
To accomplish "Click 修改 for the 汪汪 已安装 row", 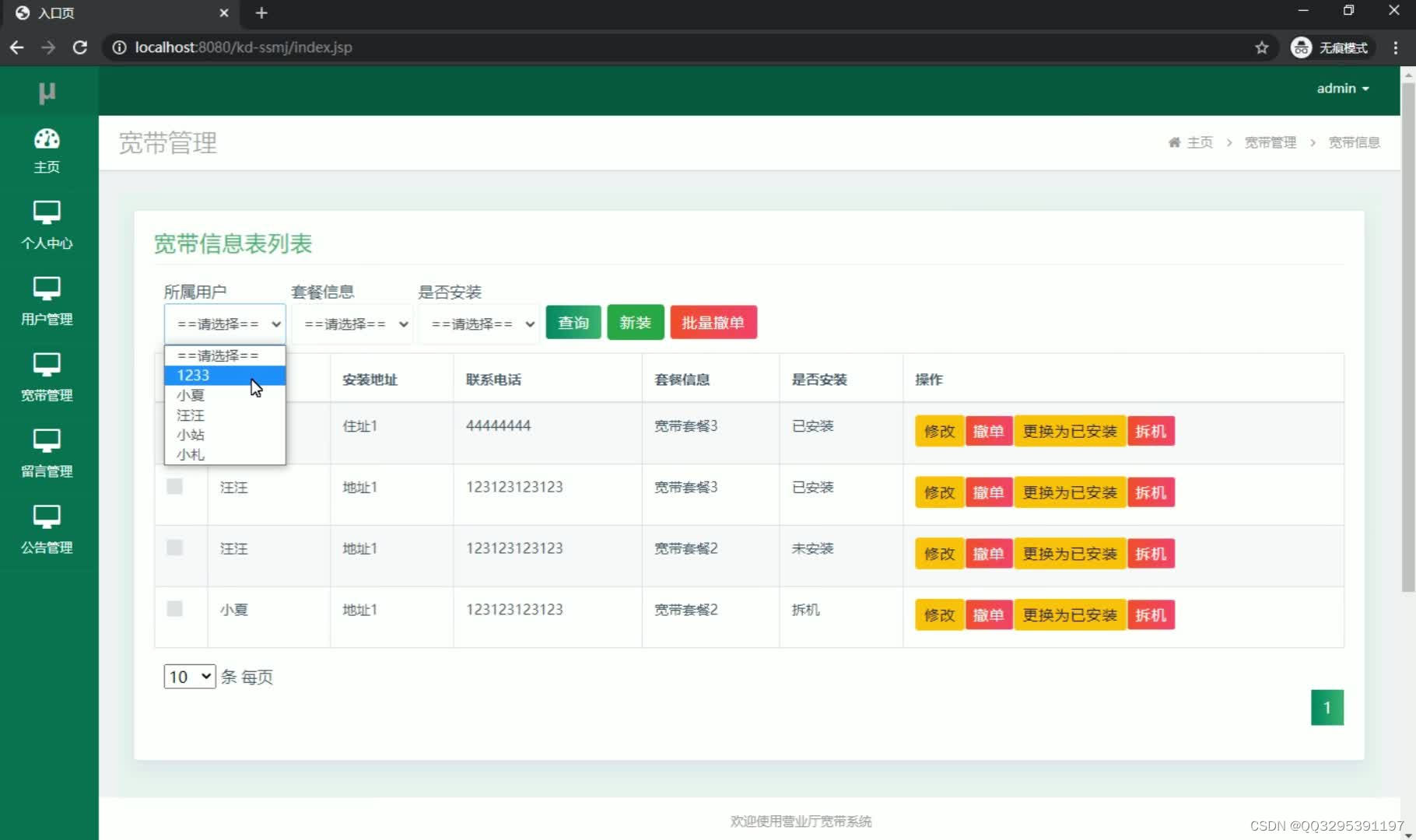I will pyautogui.click(x=939, y=492).
